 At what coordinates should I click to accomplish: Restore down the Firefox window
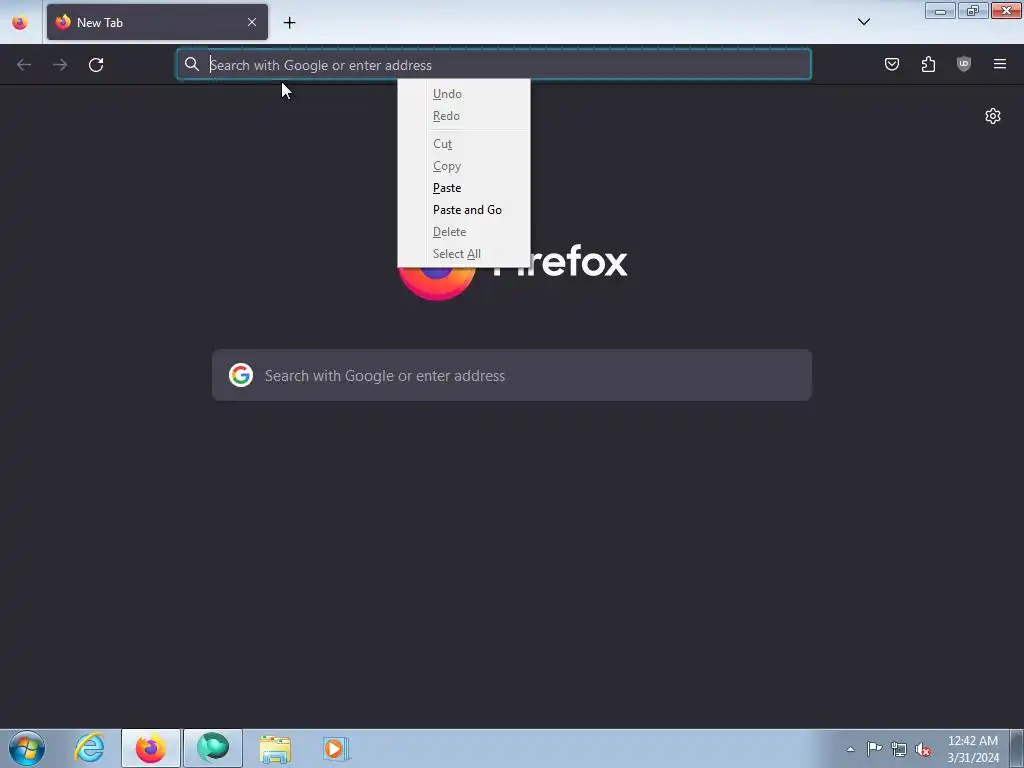[973, 10]
